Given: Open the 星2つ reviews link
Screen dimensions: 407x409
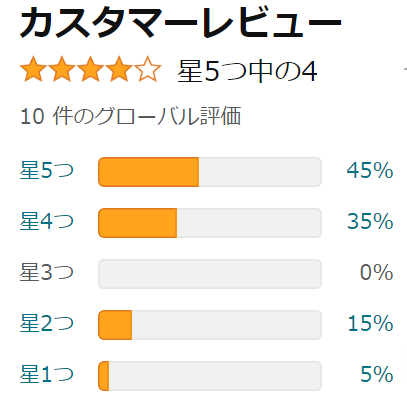Looking at the screenshot, I should click(47, 323).
